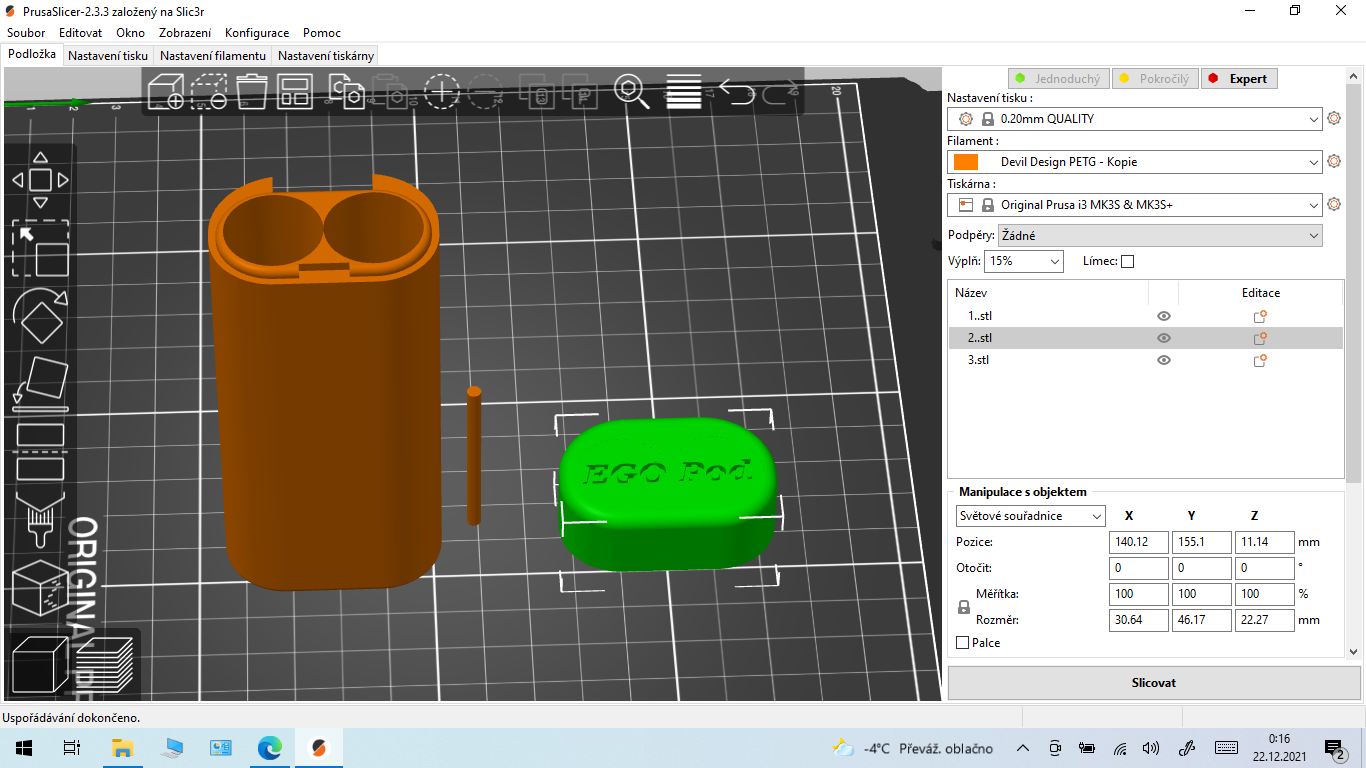Click the Pozice X input field
This screenshot has height=768, width=1366.
1139,542
